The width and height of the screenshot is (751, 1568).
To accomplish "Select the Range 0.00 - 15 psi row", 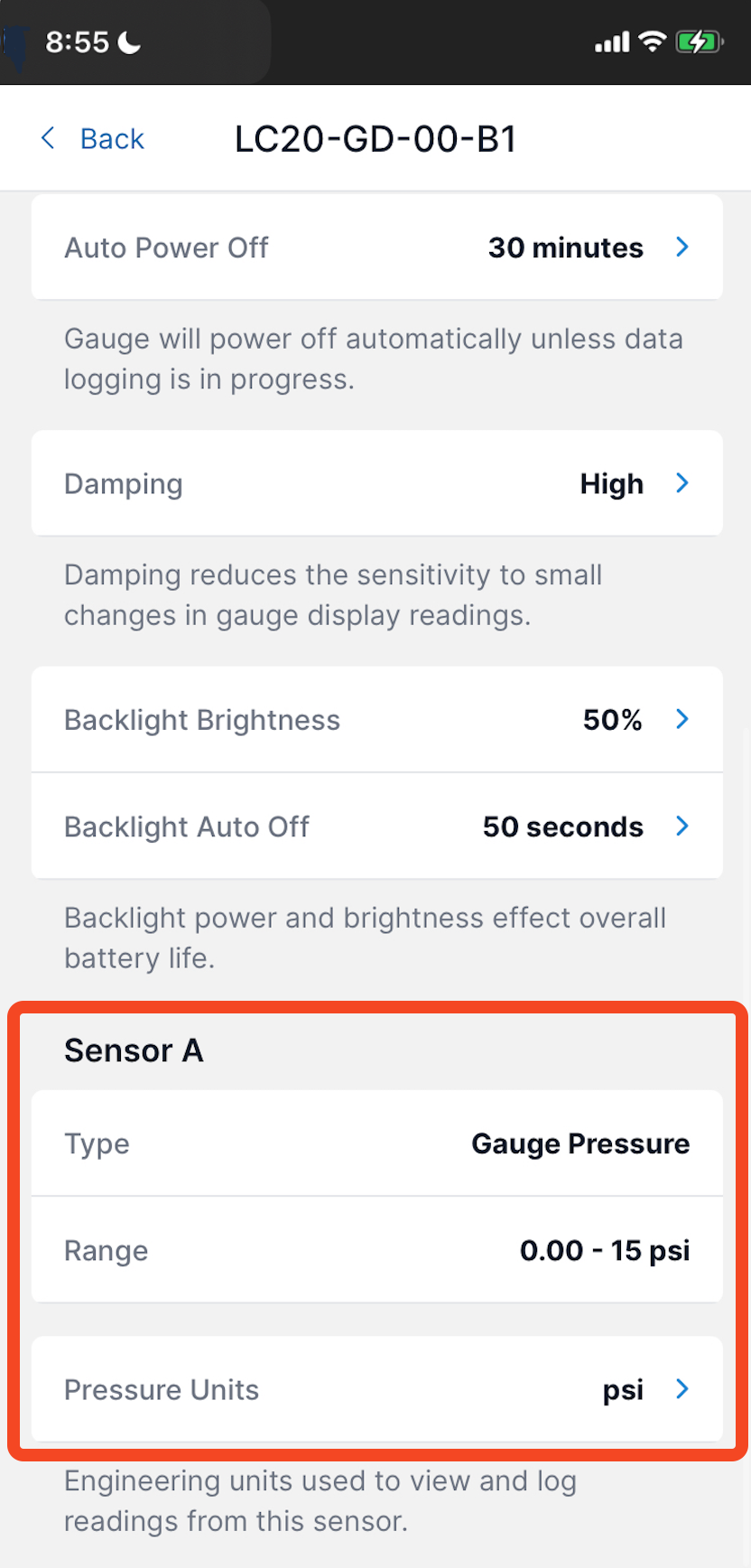I will click(377, 1250).
